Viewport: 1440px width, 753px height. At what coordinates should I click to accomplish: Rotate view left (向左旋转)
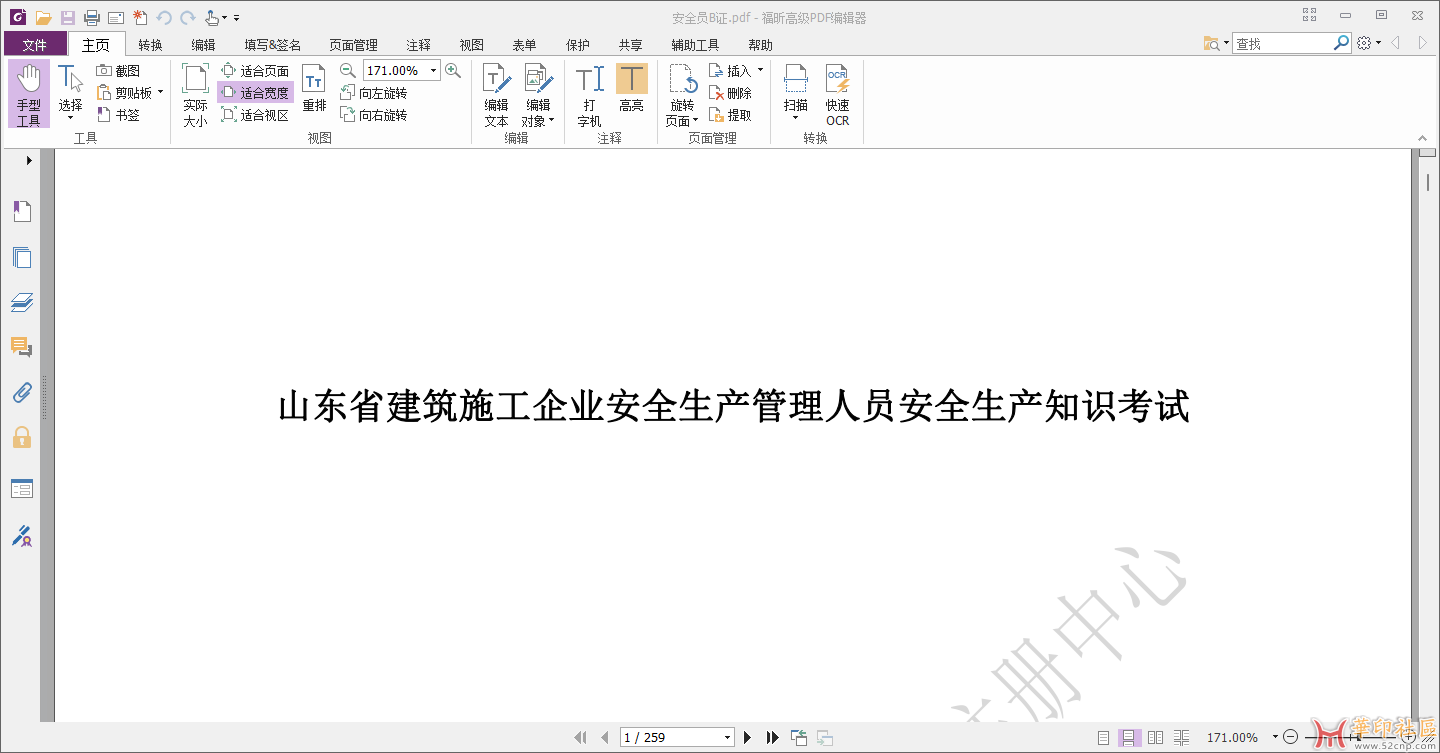tap(374, 93)
